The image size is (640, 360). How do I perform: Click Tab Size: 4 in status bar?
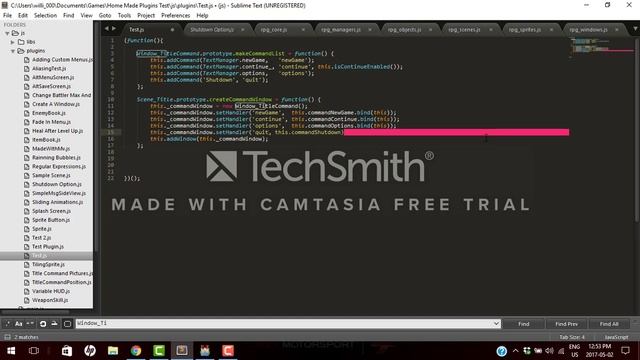tap(572, 337)
